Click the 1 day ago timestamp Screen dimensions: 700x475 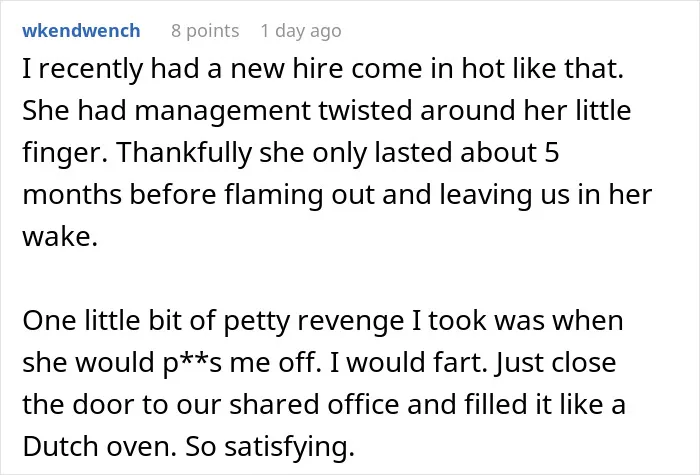pyautogui.click(x=301, y=31)
